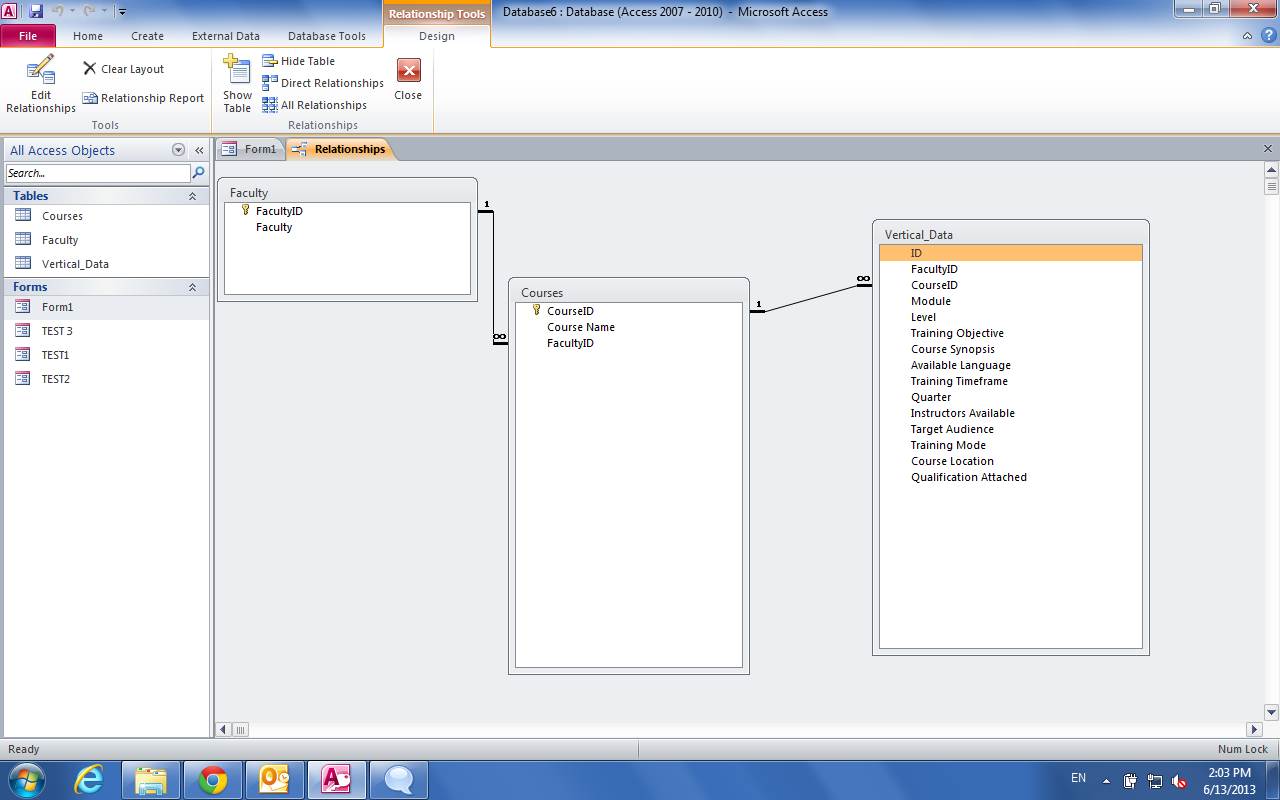Switch to the Home ribbon tab
The height and width of the screenshot is (800, 1280).
click(88, 36)
